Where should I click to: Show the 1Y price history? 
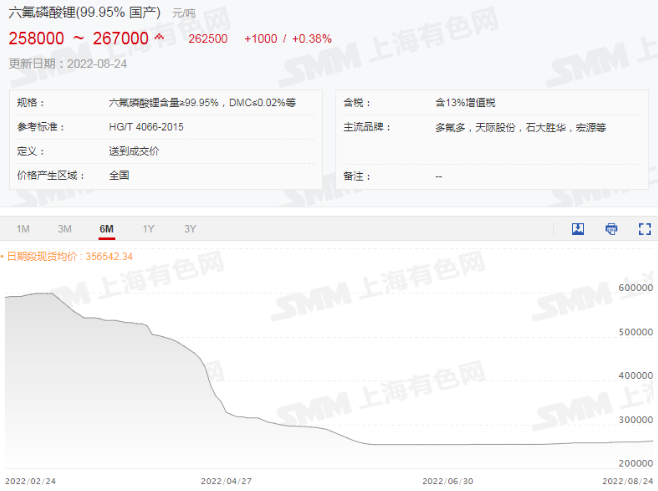[149, 229]
